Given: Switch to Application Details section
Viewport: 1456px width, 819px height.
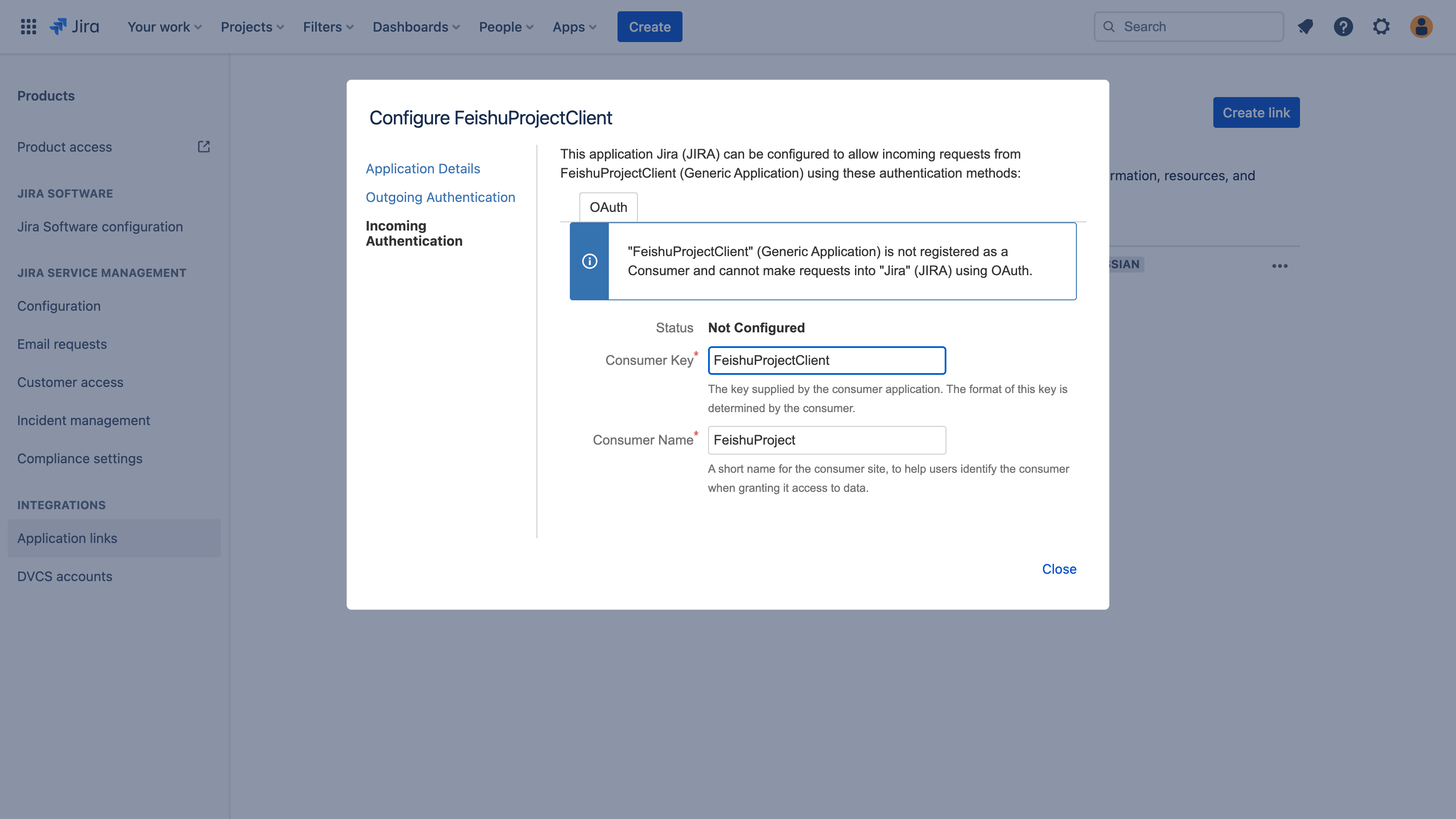Looking at the screenshot, I should pos(423,169).
